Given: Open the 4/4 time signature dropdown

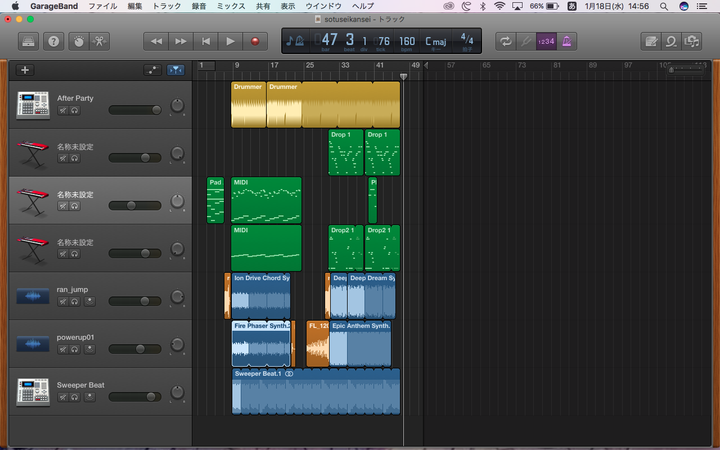Looking at the screenshot, I should point(466,41).
